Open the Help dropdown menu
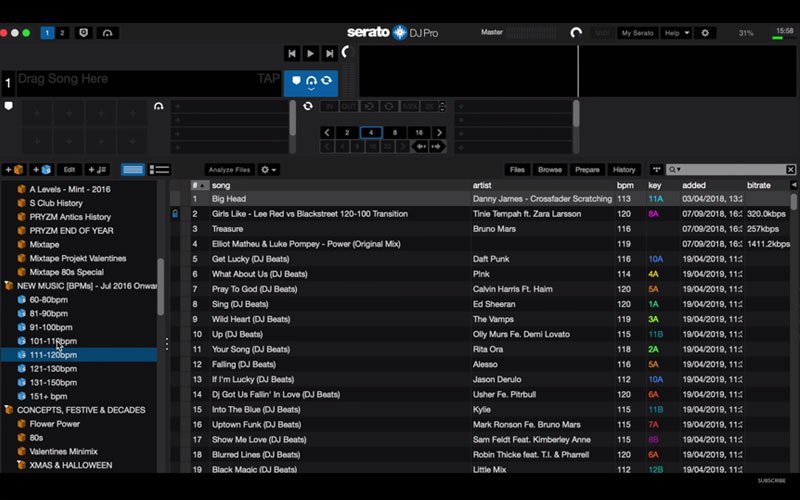 pos(677,33)
